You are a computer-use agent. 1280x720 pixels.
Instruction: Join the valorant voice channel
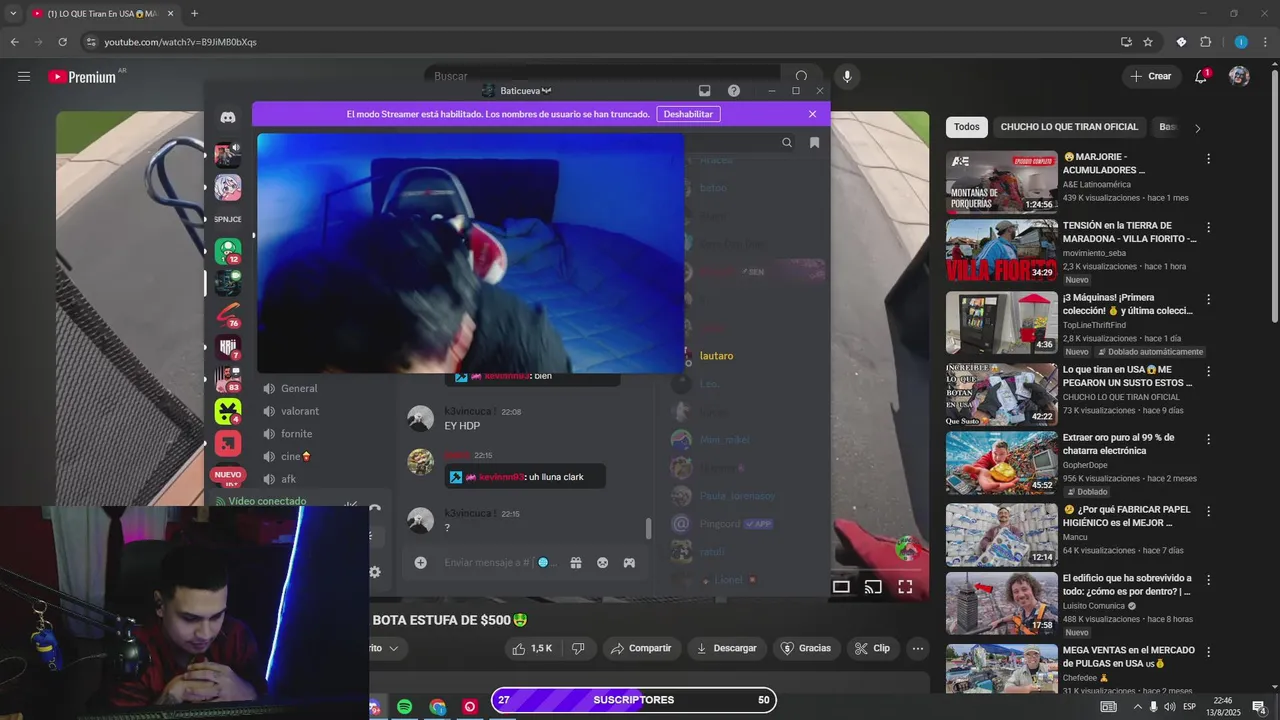(299, 411)
